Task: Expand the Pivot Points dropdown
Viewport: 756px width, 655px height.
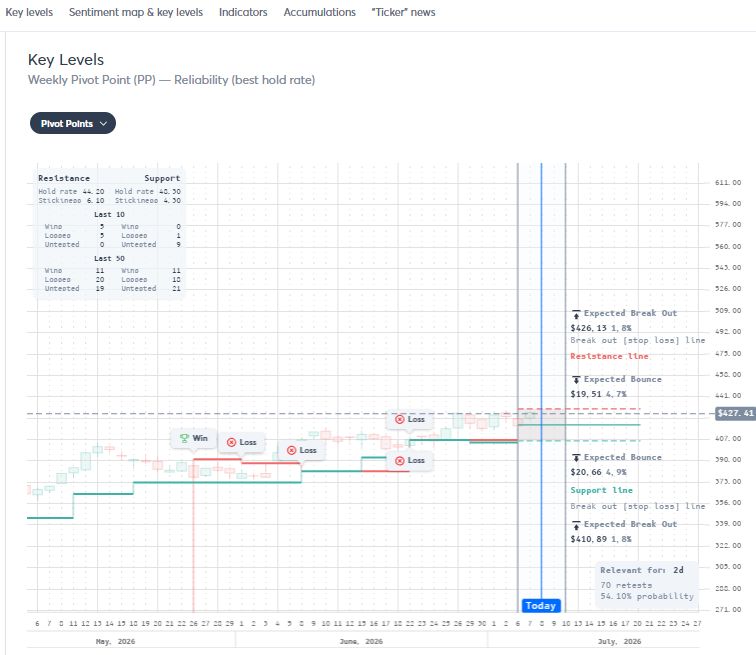Action: (x=73, y=123)
